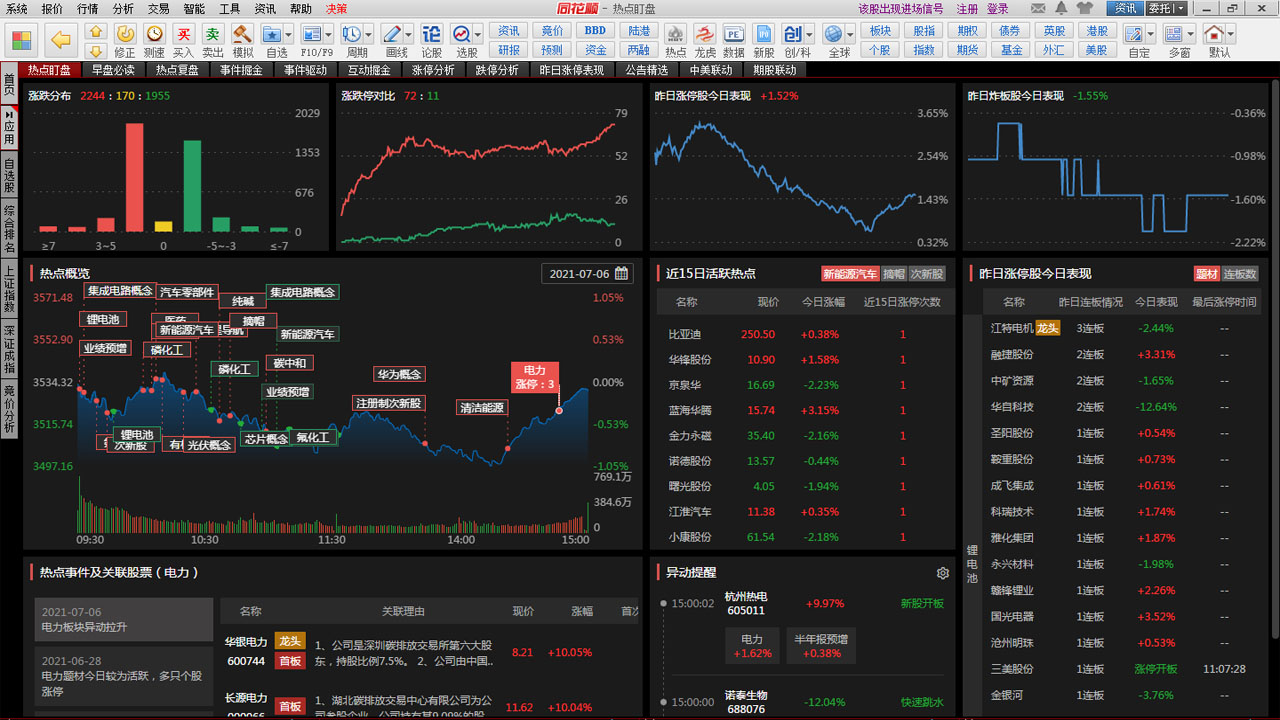The image size is (1280, 720).
Task: Toggle 连板数 view in yesterday's limit-up panel
Action: pos(1240,274)
